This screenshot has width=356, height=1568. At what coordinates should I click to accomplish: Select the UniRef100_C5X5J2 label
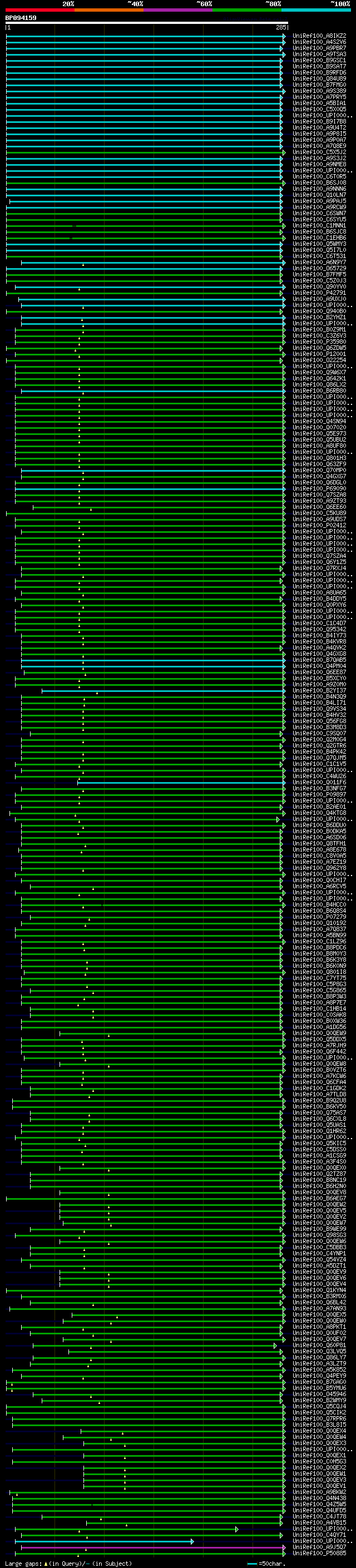[319, 152]
